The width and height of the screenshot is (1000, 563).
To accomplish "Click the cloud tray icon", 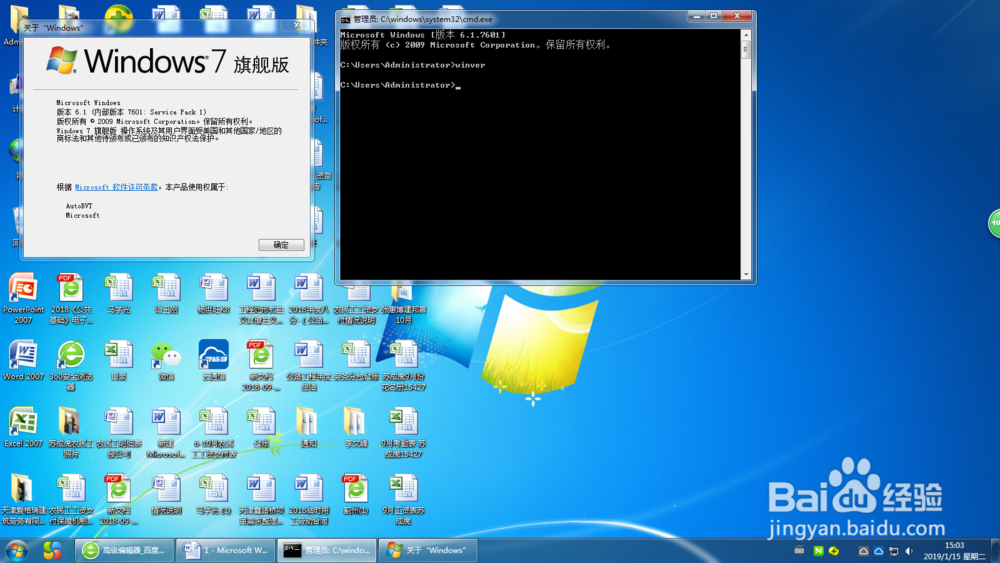I will coord(878,551).
